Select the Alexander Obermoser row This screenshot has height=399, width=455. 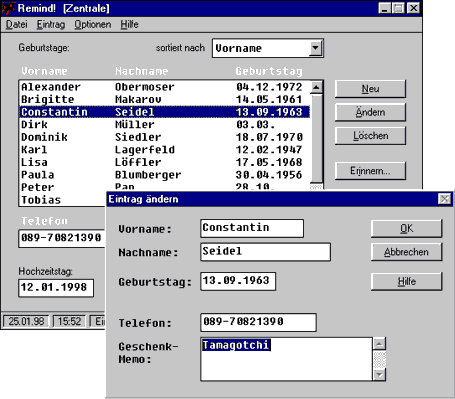[x=165, y=87]
